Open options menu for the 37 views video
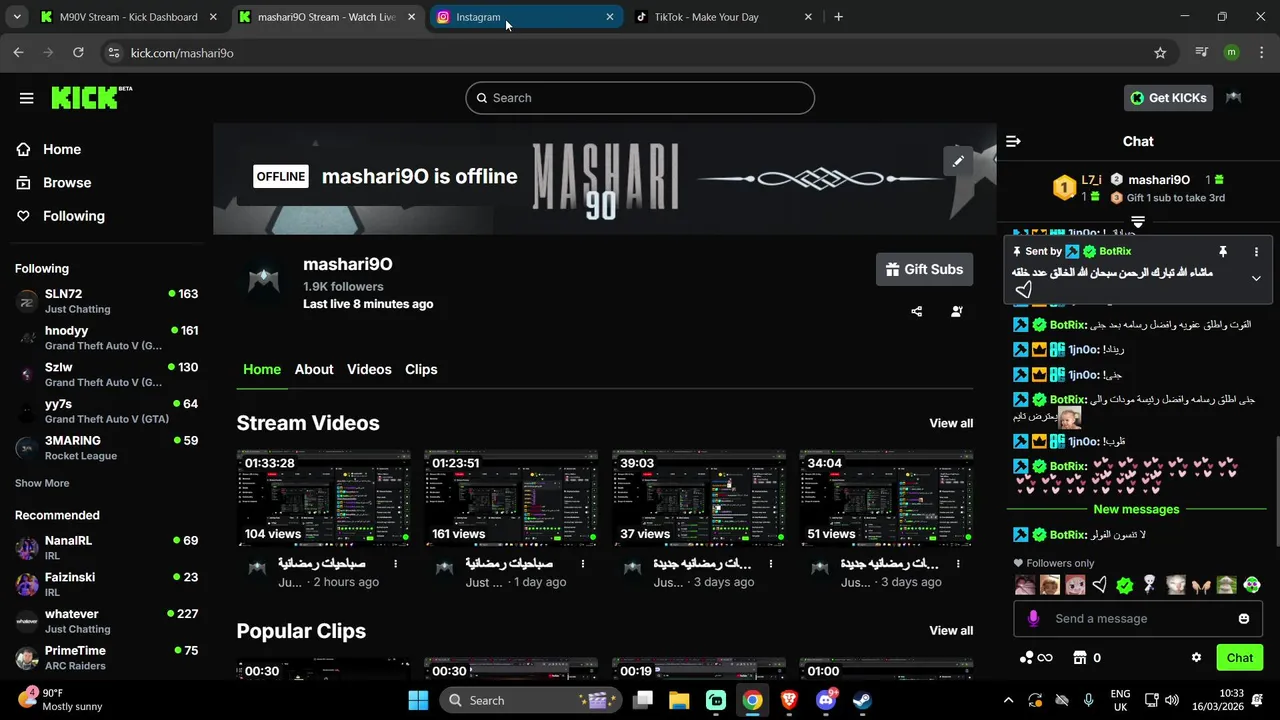 tap(770, 564)
